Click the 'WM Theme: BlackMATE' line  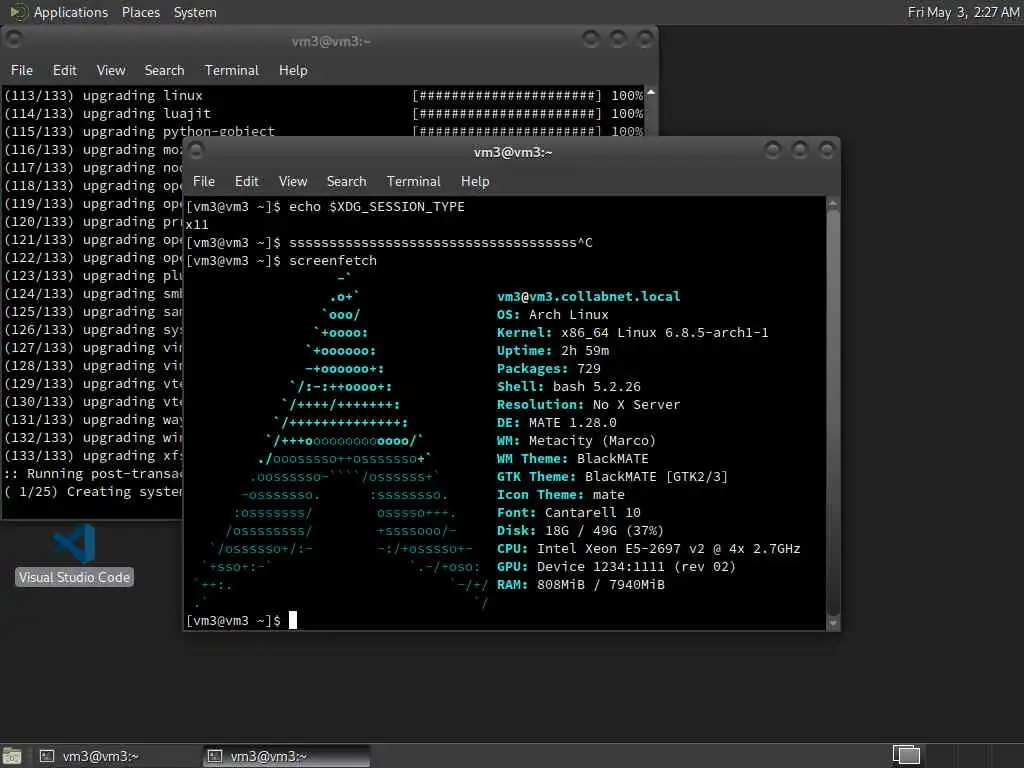573,458
